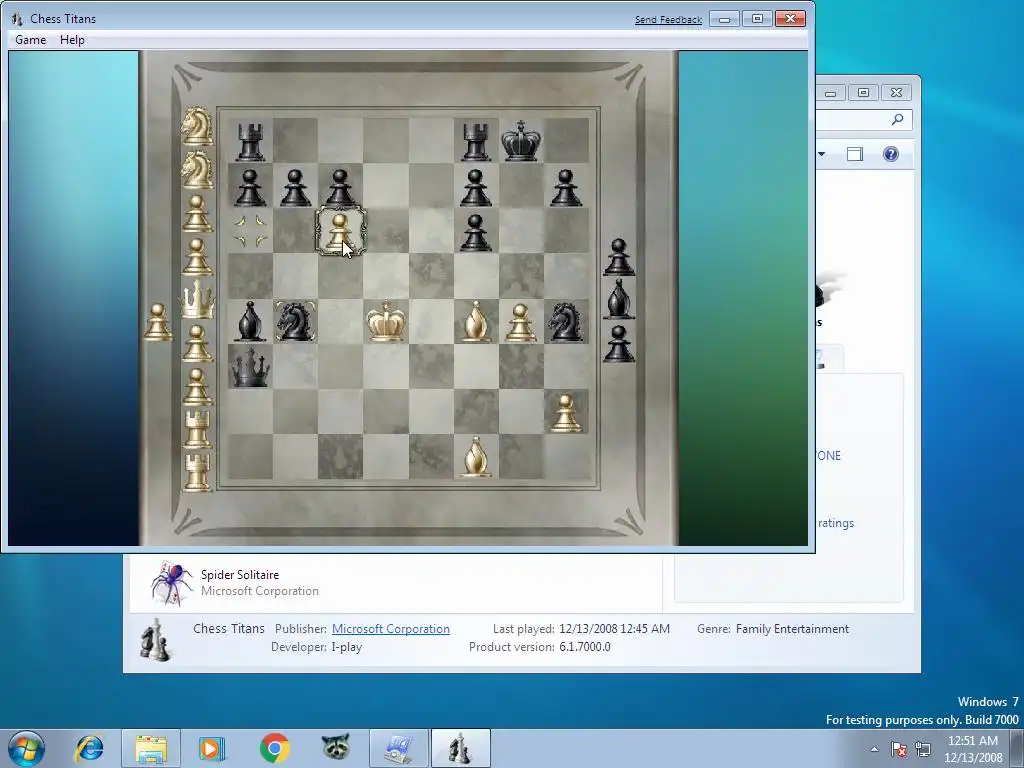Select the black knight on the right edge file
1024x768 pixels.
(566, 321)
